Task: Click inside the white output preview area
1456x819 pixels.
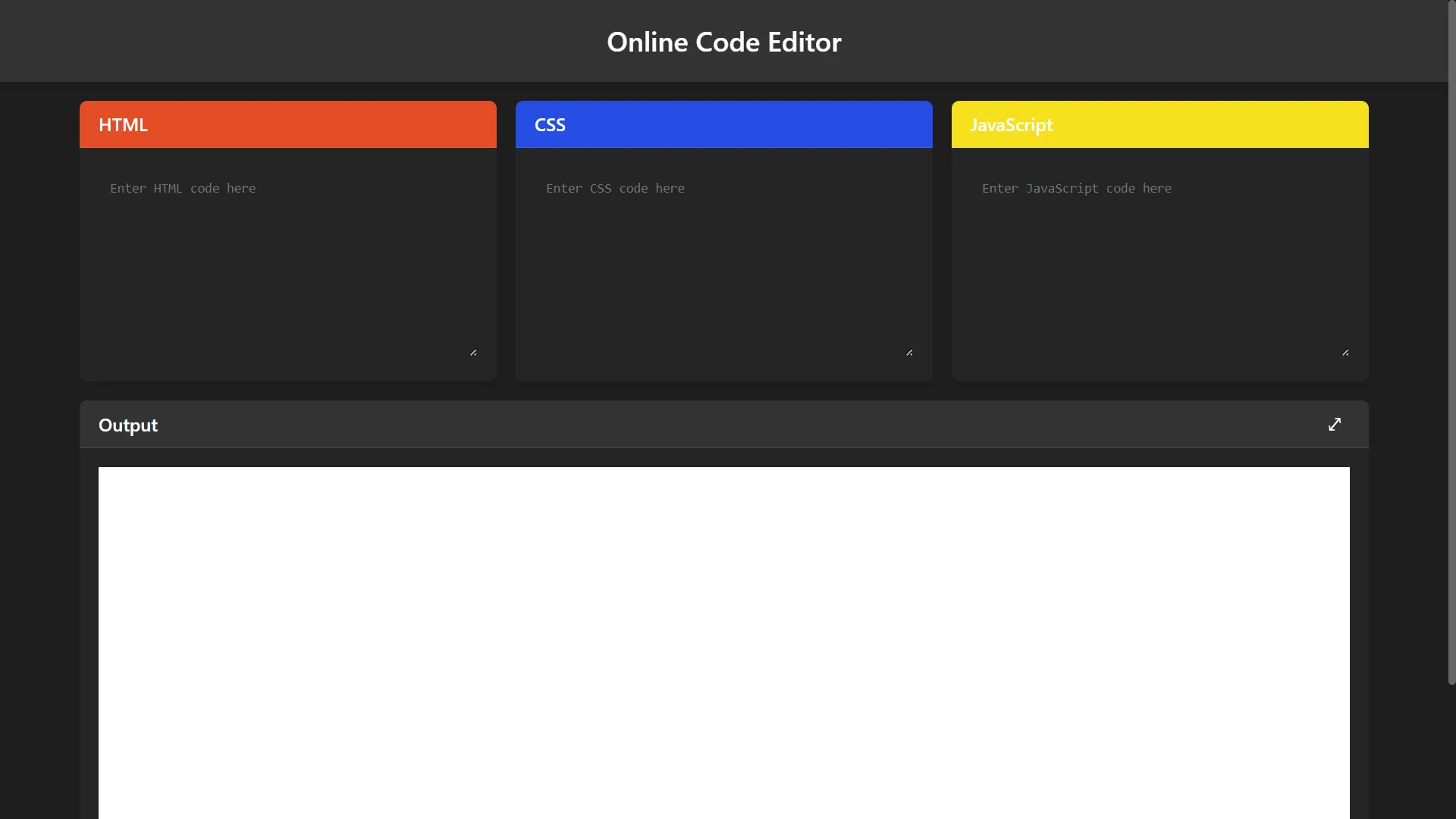Action: [x=724, y=643]
